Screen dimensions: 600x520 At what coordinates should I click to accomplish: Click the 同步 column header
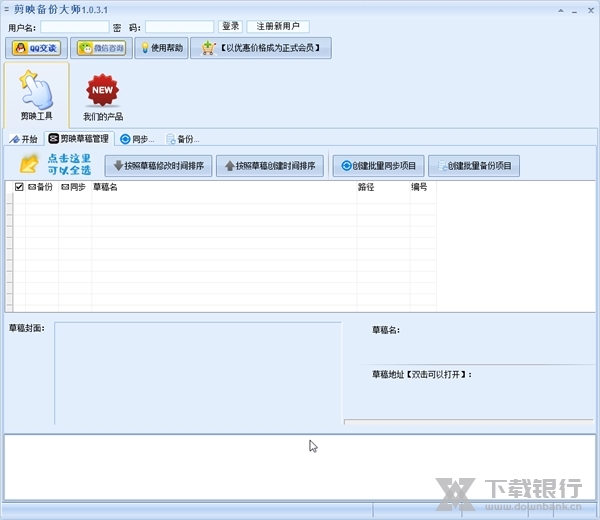point(75,187)
